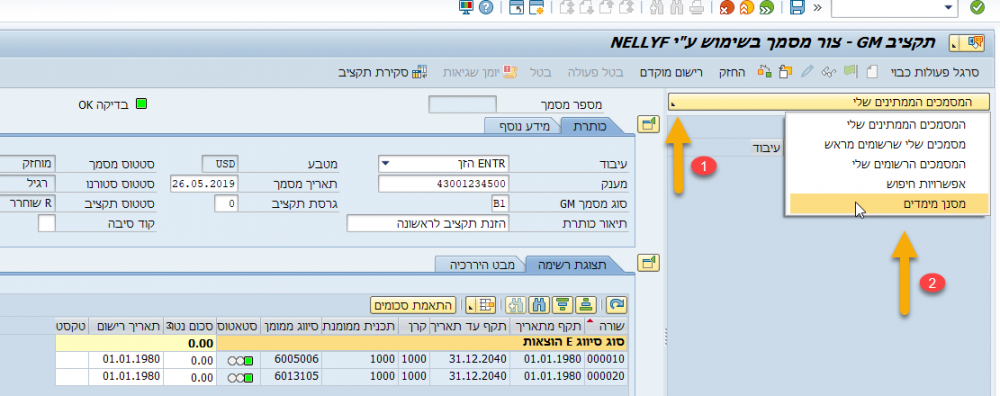The width and height of the screenshot is (1000, 396).
Task: Click the Save floppy disk icon
Action: 797,8
